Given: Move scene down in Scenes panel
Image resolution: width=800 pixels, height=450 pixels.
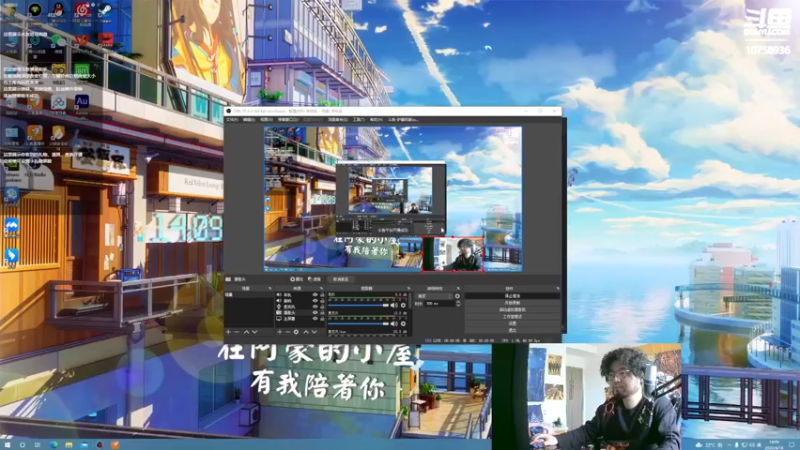Looking at the screenshot, I should pyautogui.click(x=255, y=332).
